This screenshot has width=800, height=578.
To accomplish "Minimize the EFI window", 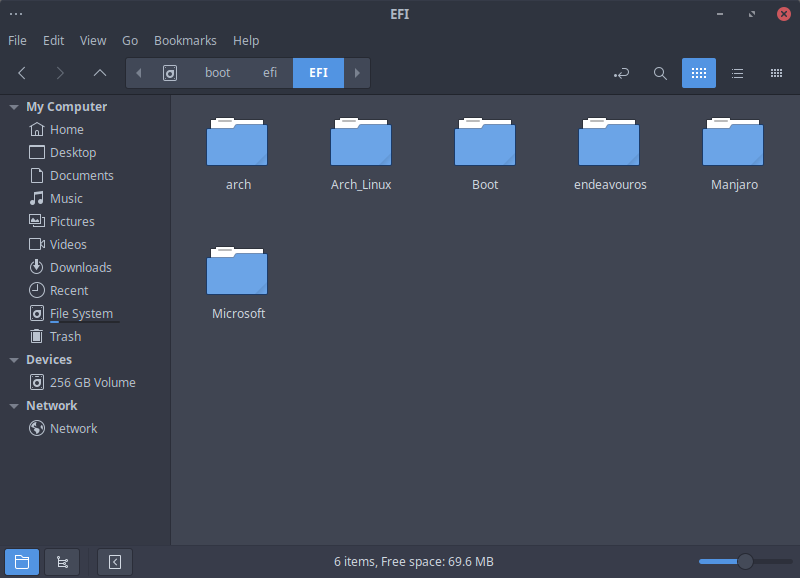I will (x=720, y=14).
